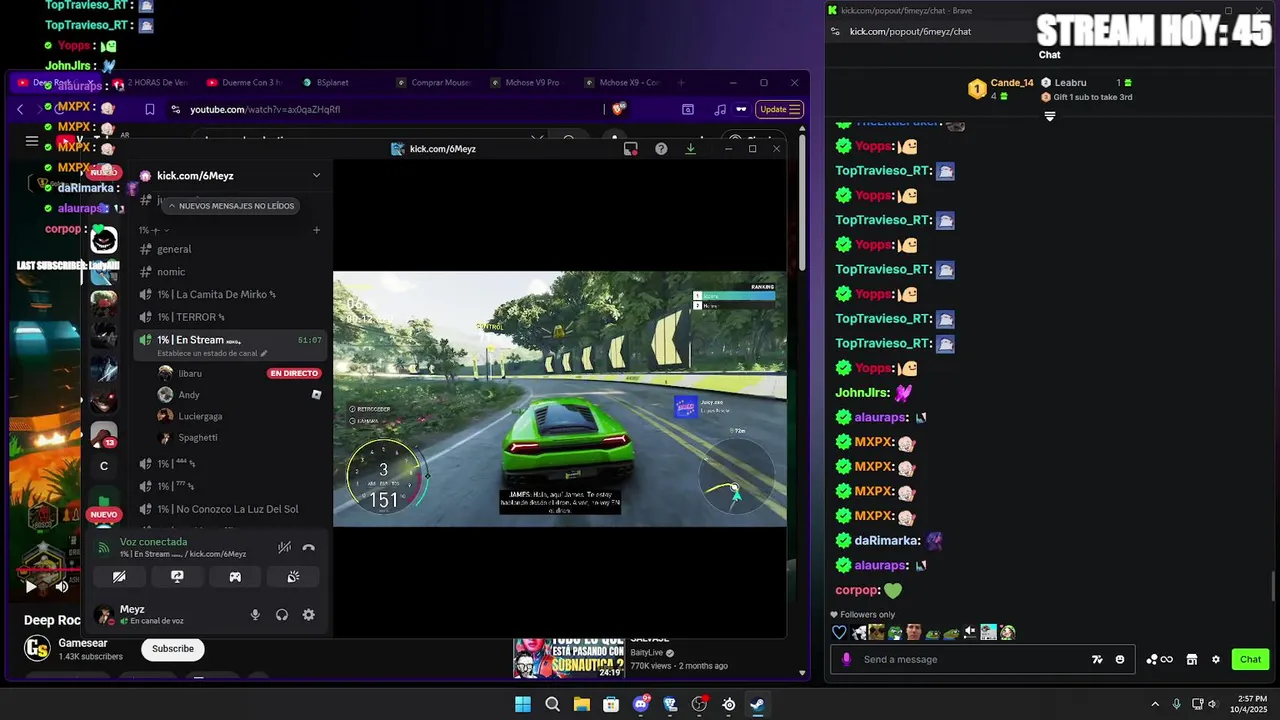
Task: Open Brave playlist music note icon
Action: click(x=720, y=109)
